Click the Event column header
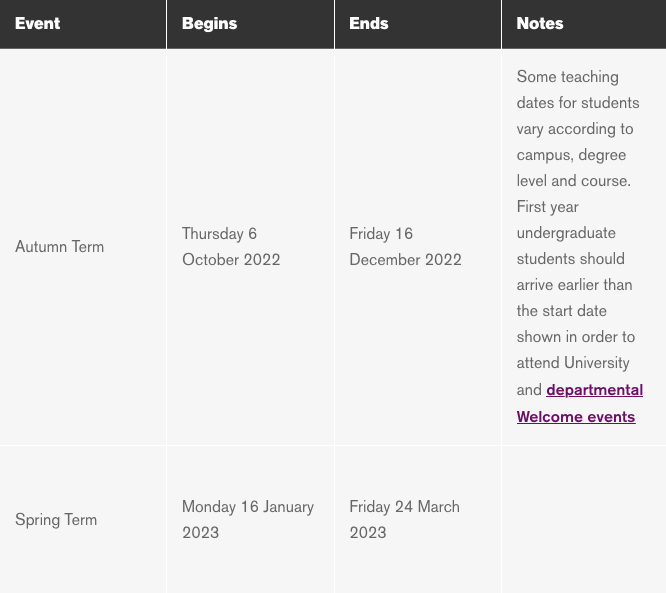The height and width of the screenshot is (593, 666). pyautogui.click(x=38, y=23)
